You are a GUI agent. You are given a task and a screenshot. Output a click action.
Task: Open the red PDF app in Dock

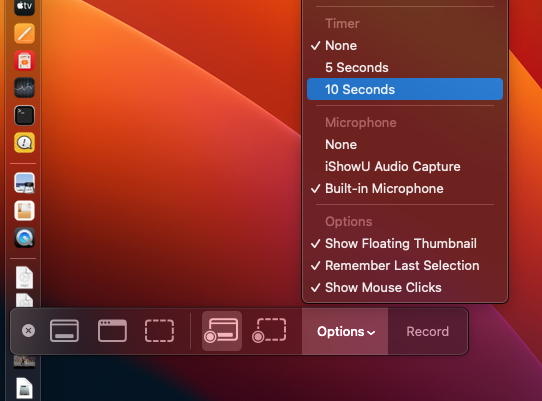pyautogui.click(x=24, y=60)
